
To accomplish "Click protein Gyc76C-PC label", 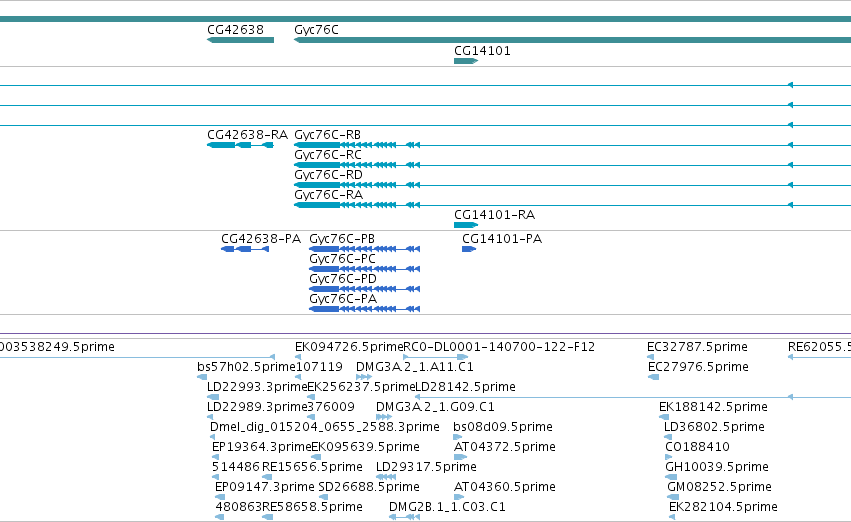I will (x=342, y=259).
